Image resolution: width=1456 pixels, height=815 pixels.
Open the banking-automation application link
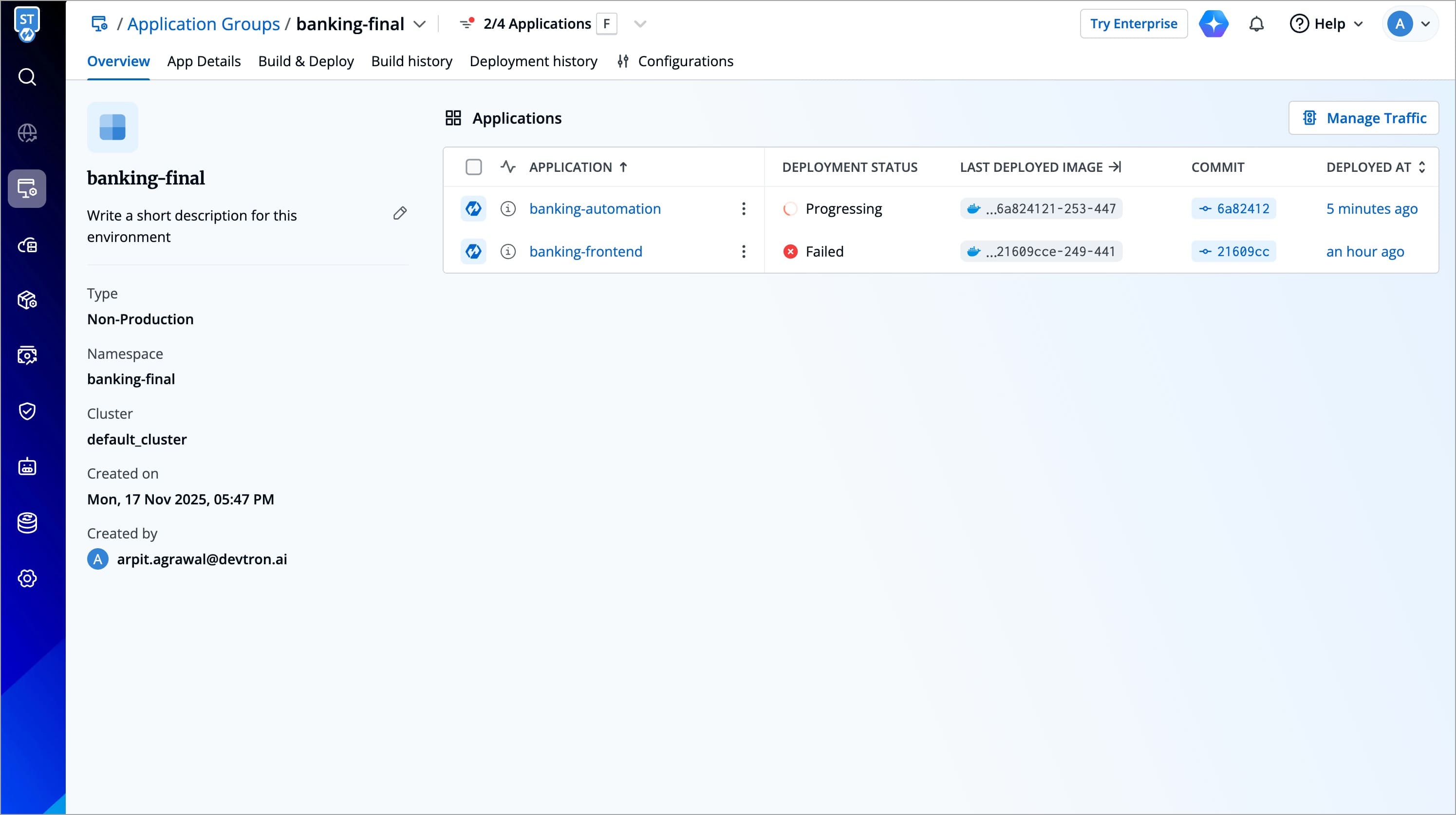click(x=595, y=208)
